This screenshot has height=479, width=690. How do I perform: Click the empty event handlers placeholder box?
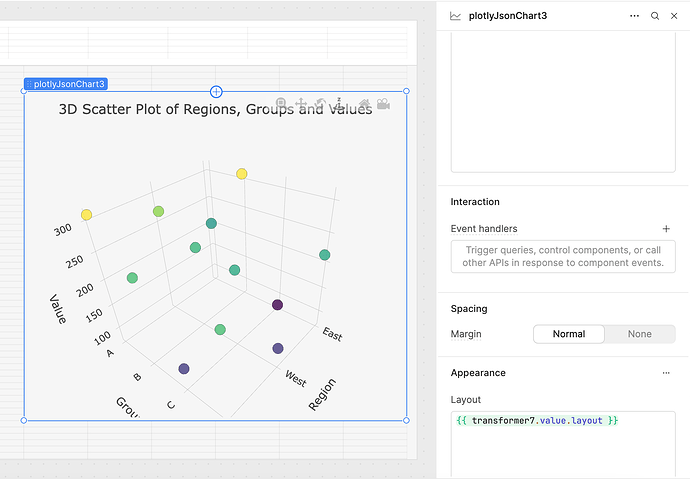pyautogui.click(x=563, y=256)
